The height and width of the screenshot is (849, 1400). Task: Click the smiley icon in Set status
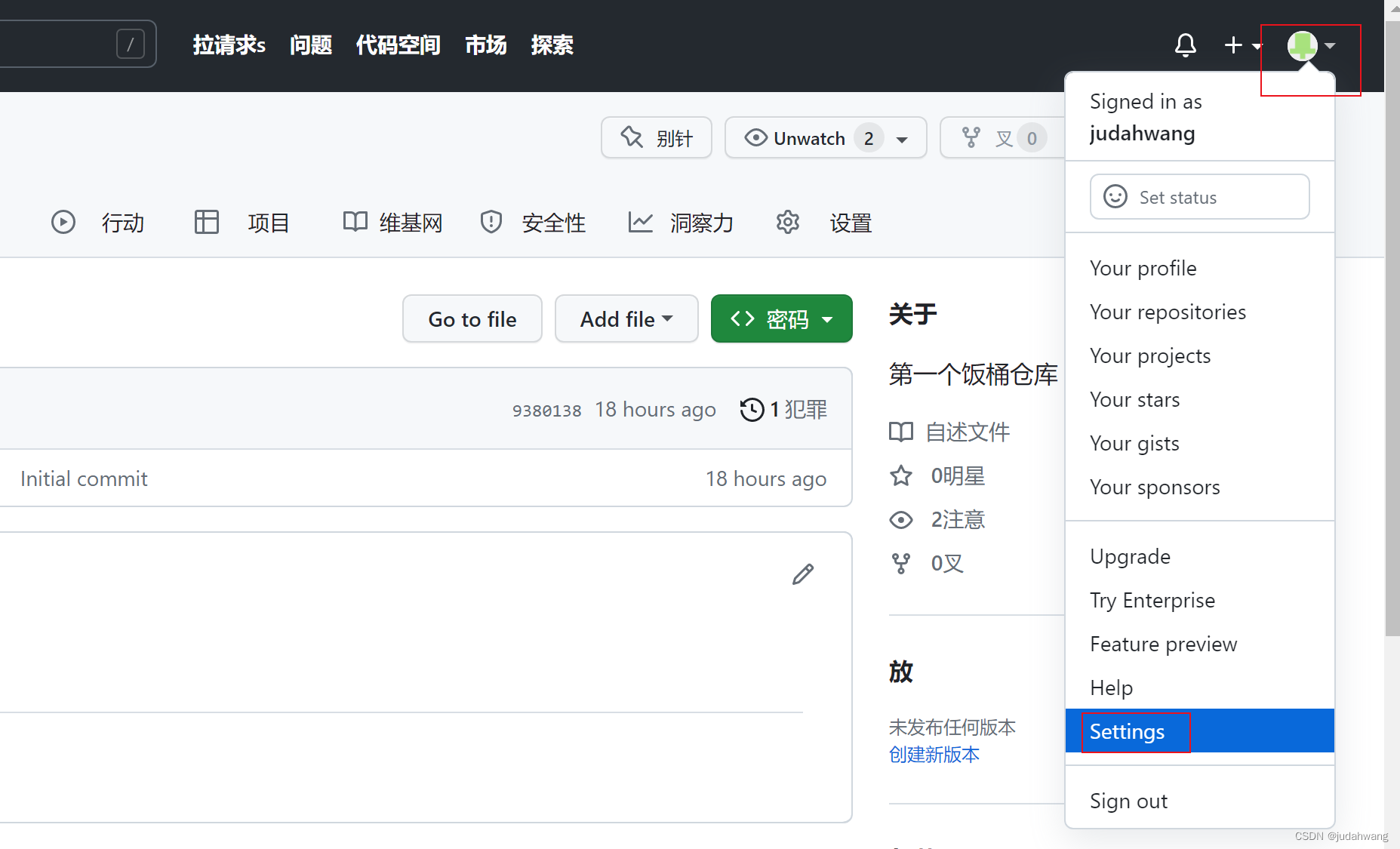click(x=1115, y=196)
